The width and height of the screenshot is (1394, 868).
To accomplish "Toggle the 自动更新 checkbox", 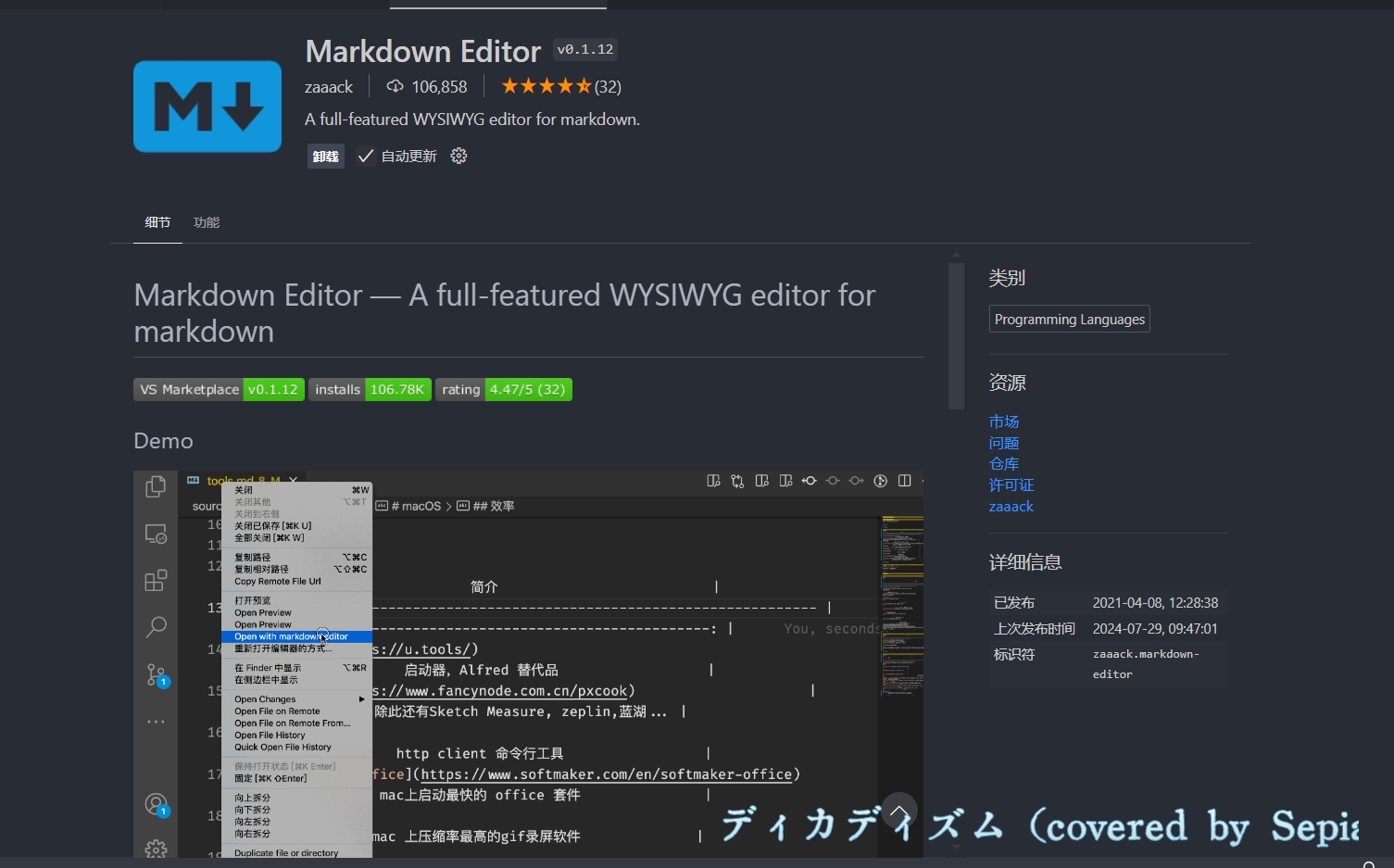I will click(x=365, y=156).
